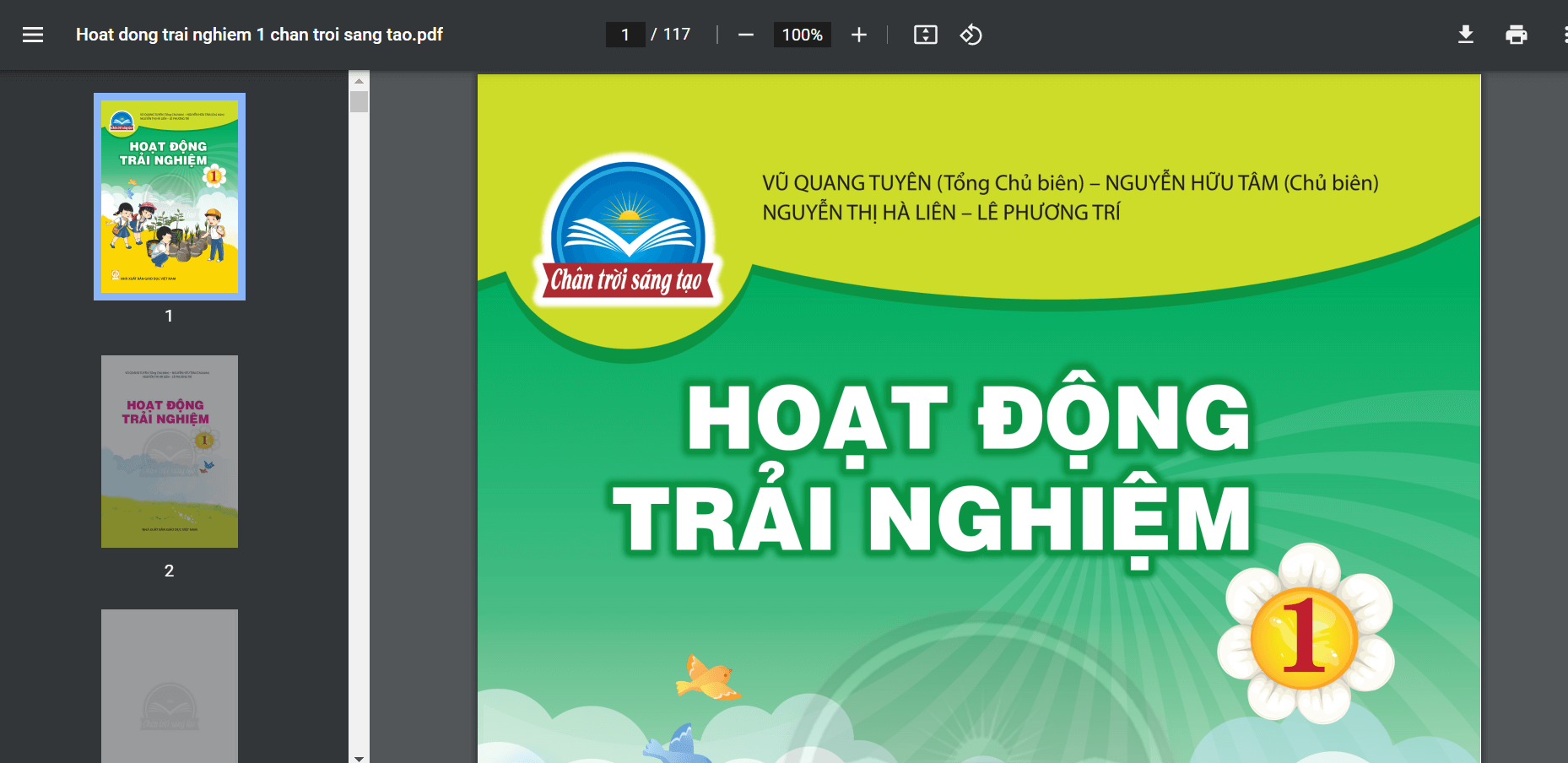The width and height of the screenshot is (1568, 763).
Task: Click the author line 'VŨ QUANG TUYÊN'
Action: pyautogui.click(x=847, y=183)
